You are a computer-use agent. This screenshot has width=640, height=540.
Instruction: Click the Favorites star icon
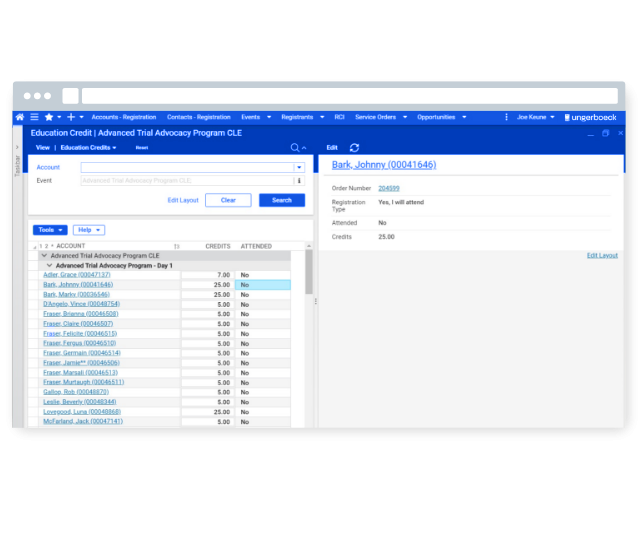[49, 117]
